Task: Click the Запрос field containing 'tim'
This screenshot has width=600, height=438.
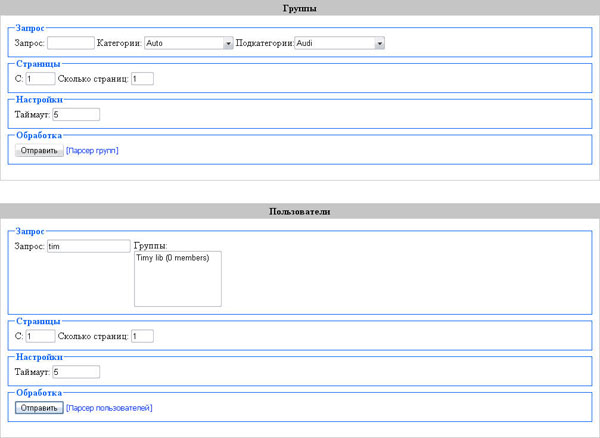Action: (88, 245)
